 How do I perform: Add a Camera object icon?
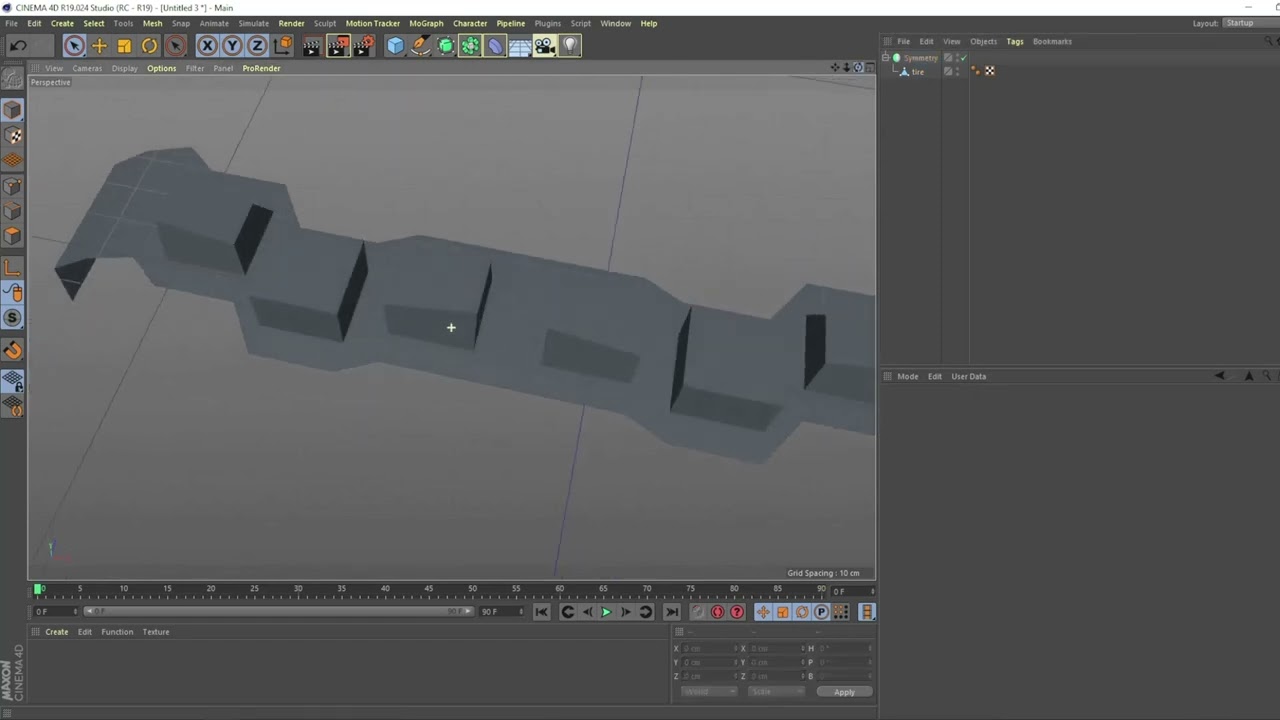tap(545, 46)
